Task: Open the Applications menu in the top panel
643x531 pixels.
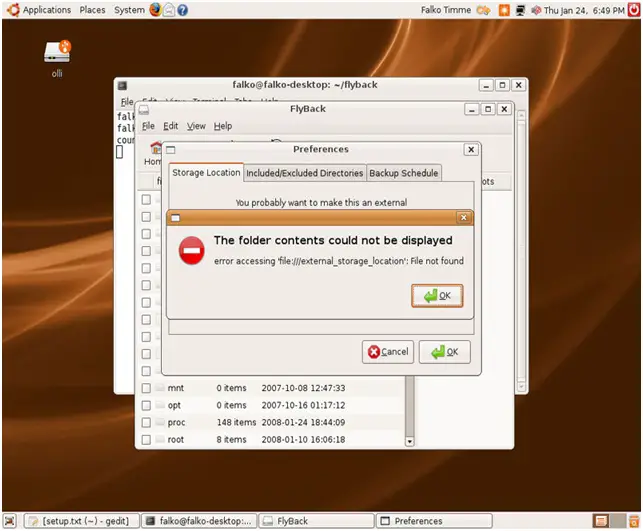Action: (46, 10)
